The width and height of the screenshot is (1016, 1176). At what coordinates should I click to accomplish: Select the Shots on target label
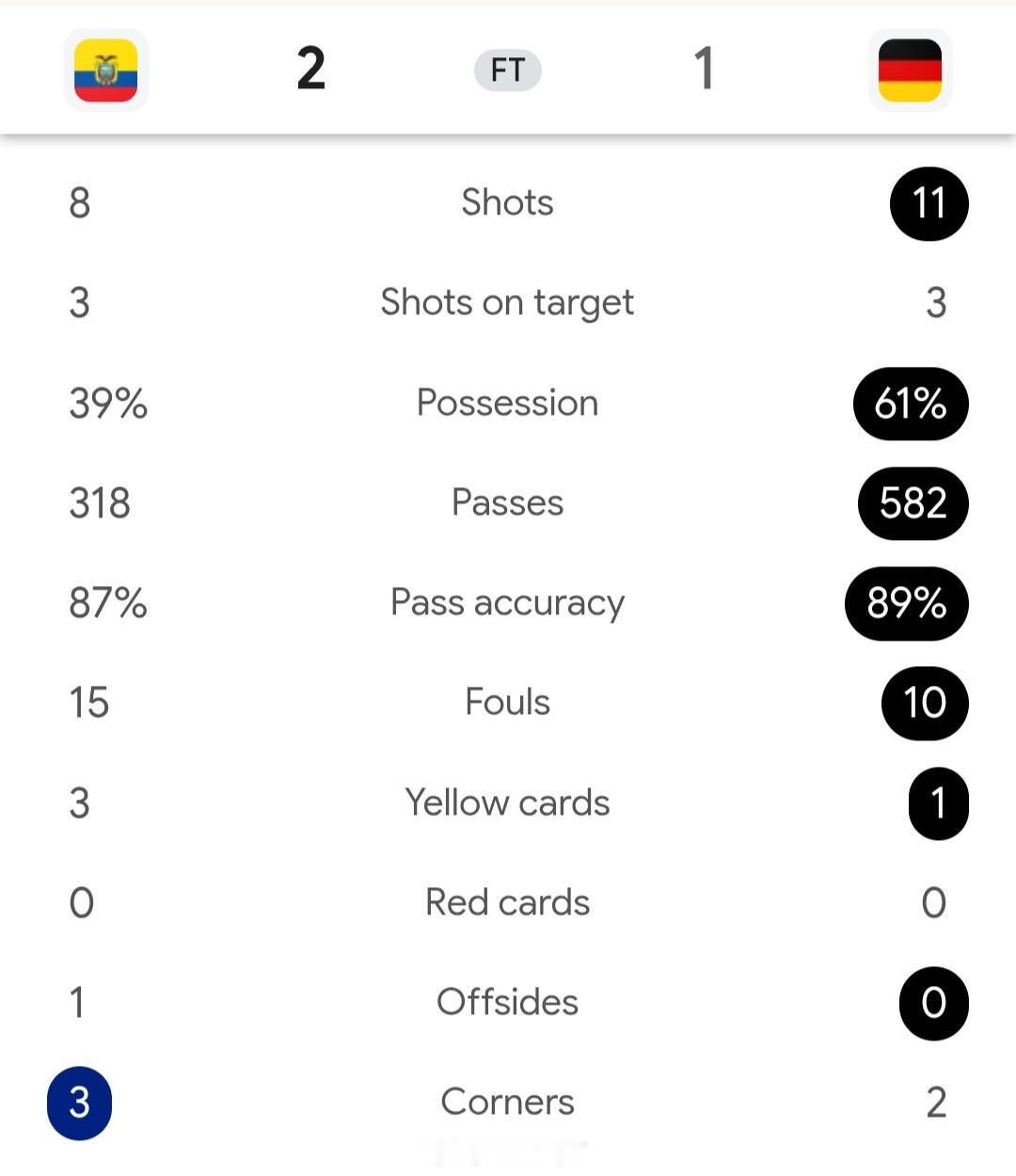(x=508, y=303)
